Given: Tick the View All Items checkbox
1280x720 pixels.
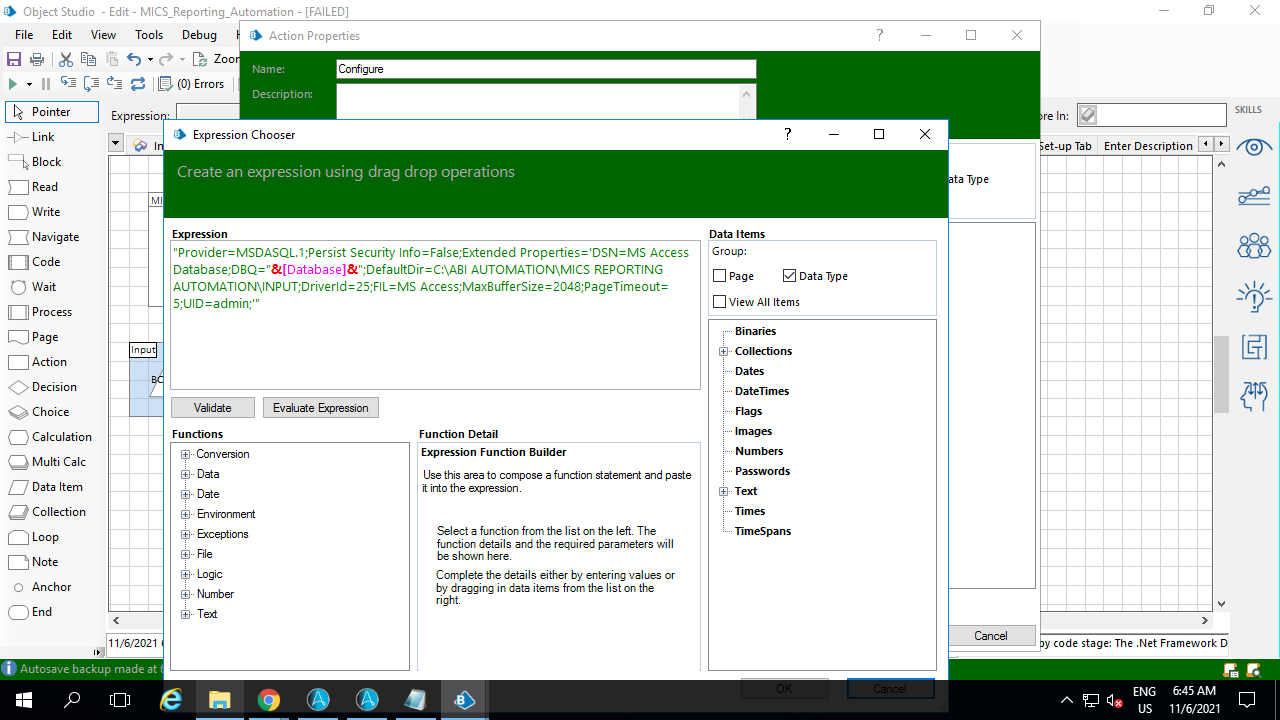Looking at the screenshot, I should [720, 302].
